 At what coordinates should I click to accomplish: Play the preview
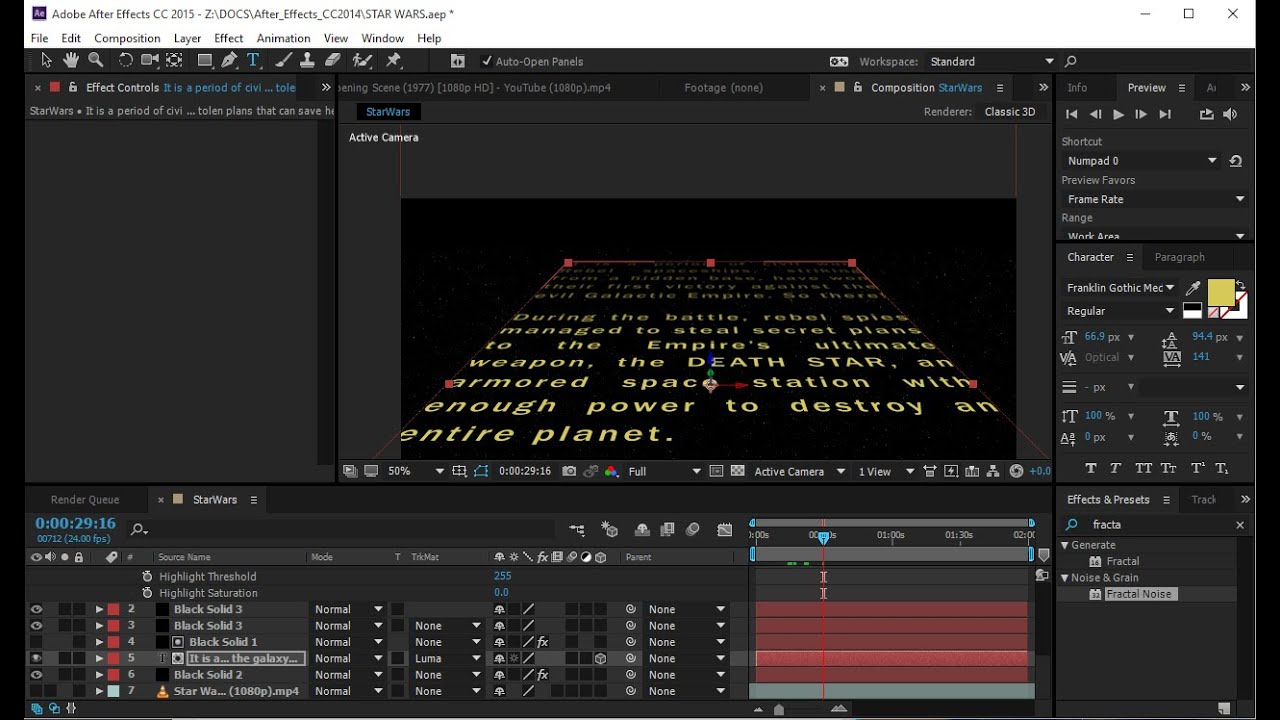(1118, 115)
